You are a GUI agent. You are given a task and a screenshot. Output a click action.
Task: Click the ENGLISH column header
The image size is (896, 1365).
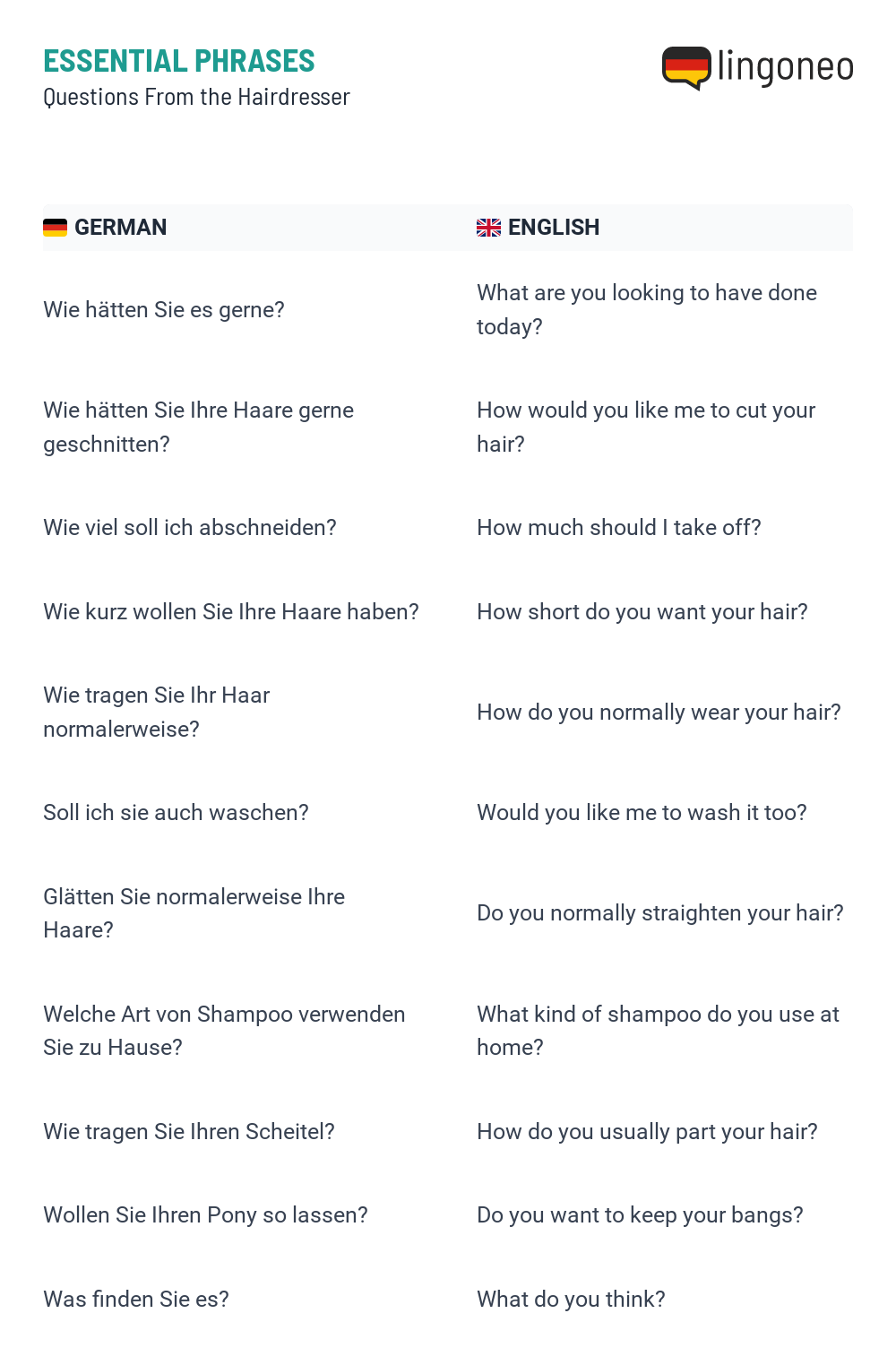coord(554,228)
